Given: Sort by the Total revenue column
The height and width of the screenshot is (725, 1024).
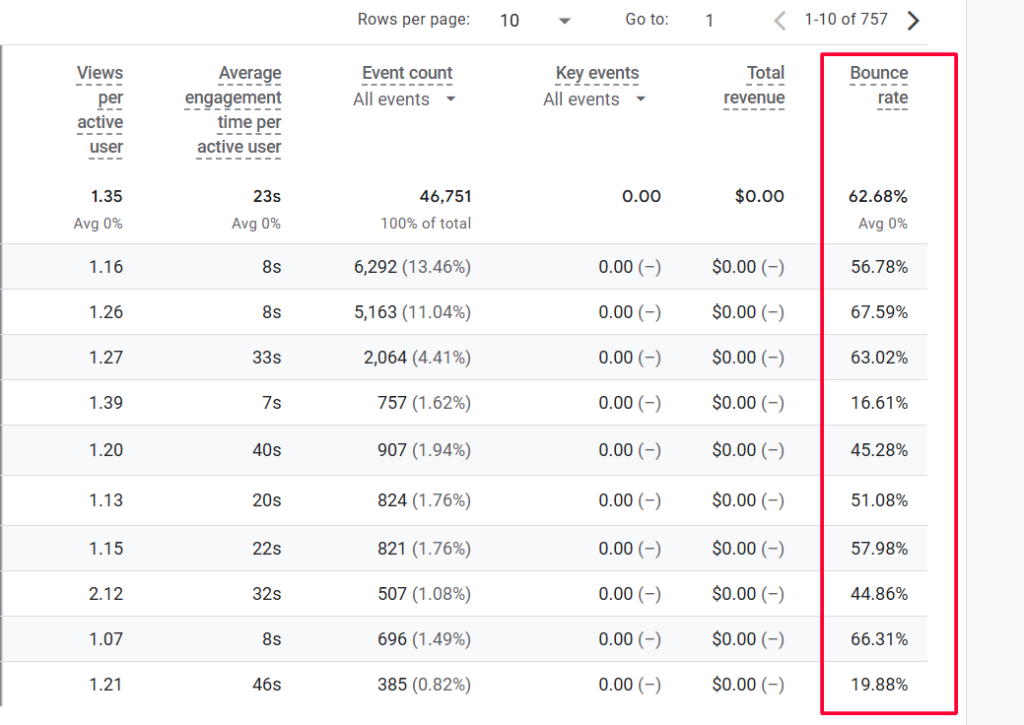Looking at the screenshot, I should (754, 86).
